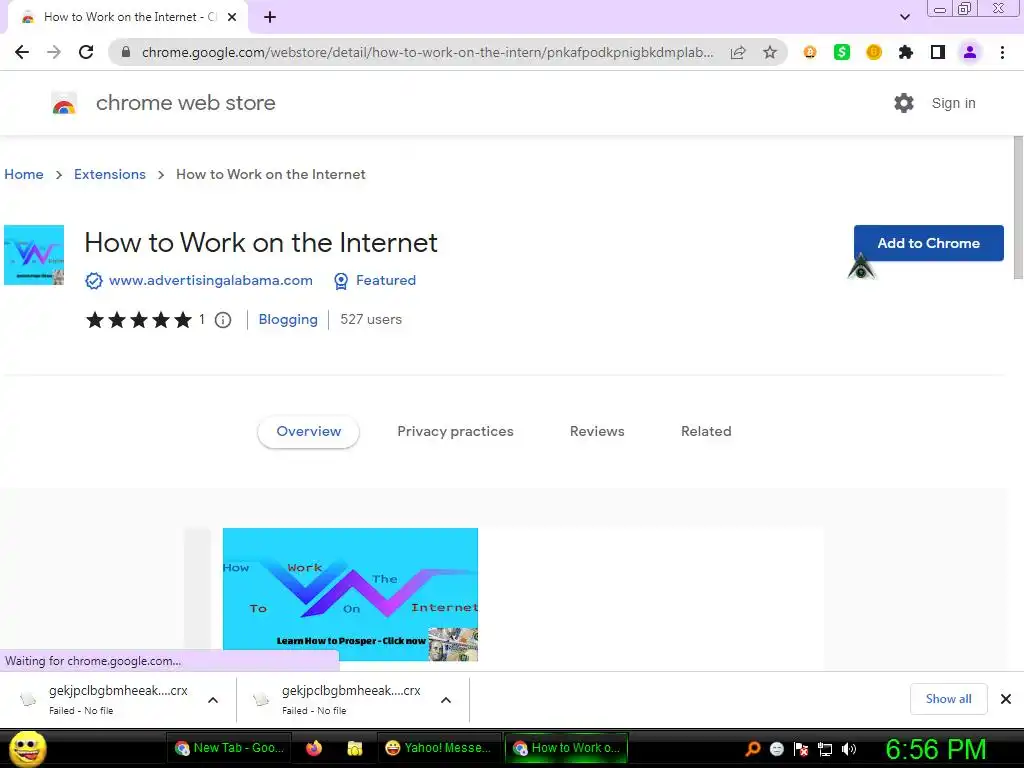This screenshot has height=768, width=1024.
Task: Switch to Yahoo! Messenger taskbar item
Action: 439,748
